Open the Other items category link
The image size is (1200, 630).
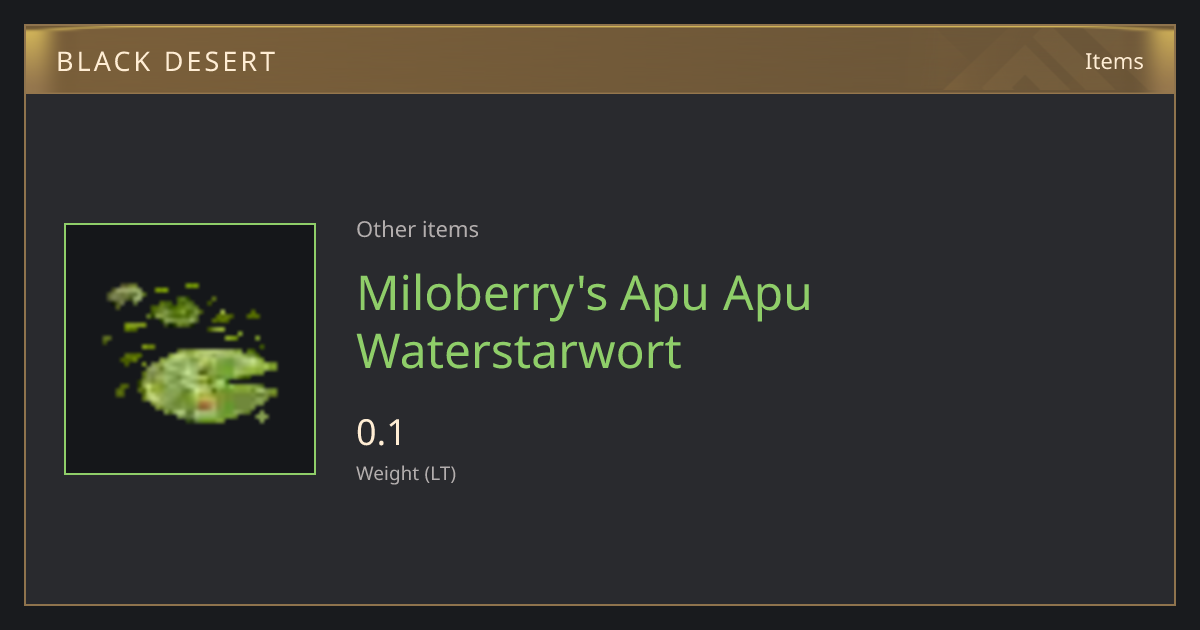(417, 229)
